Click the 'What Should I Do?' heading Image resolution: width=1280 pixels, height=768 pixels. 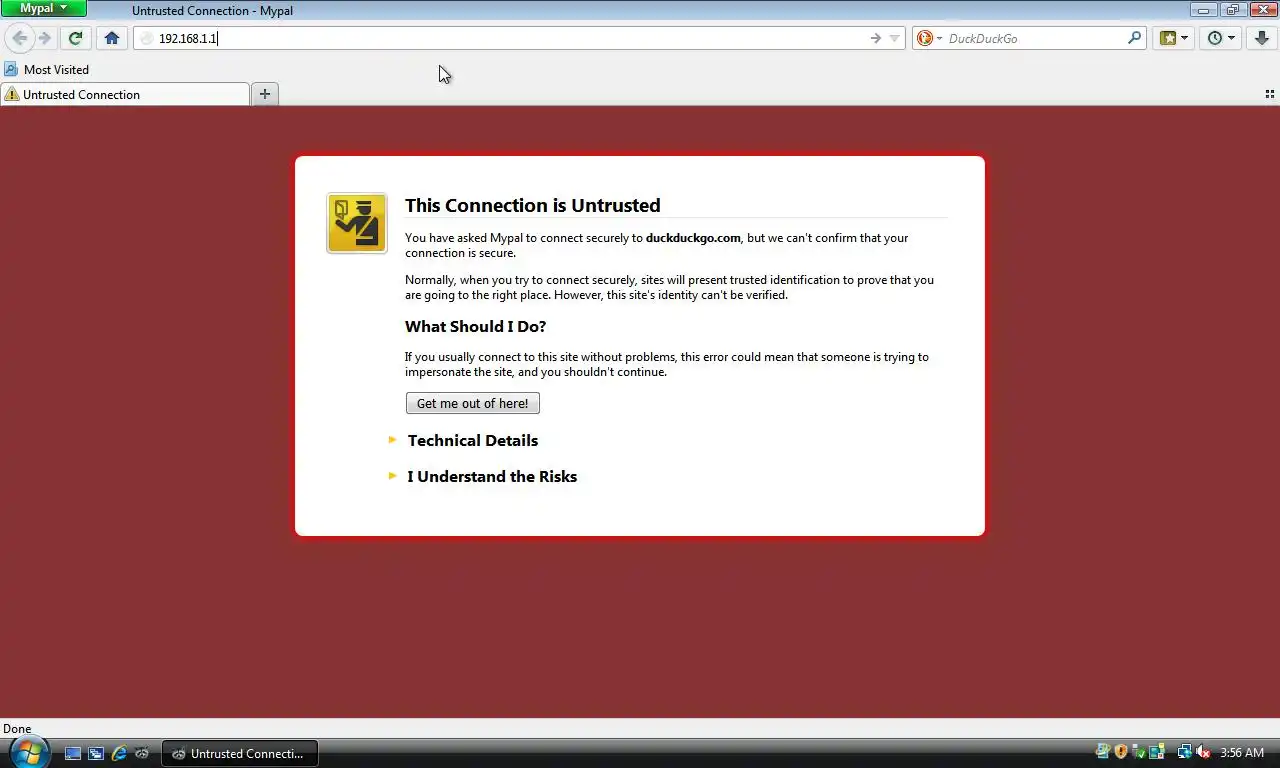click(475, 326)
